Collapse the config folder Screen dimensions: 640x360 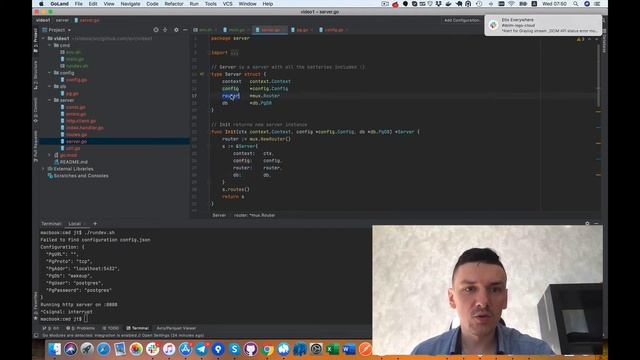click(50, 73)
